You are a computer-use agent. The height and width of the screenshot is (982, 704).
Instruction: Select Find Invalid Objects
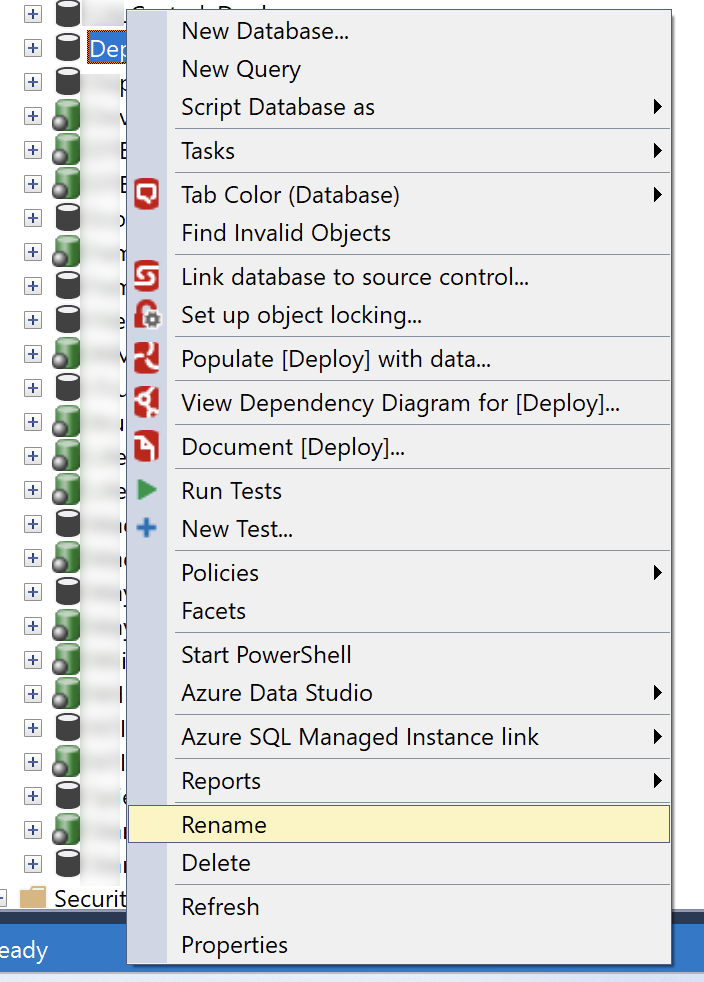pyautogui.click(x=286, y=233)
